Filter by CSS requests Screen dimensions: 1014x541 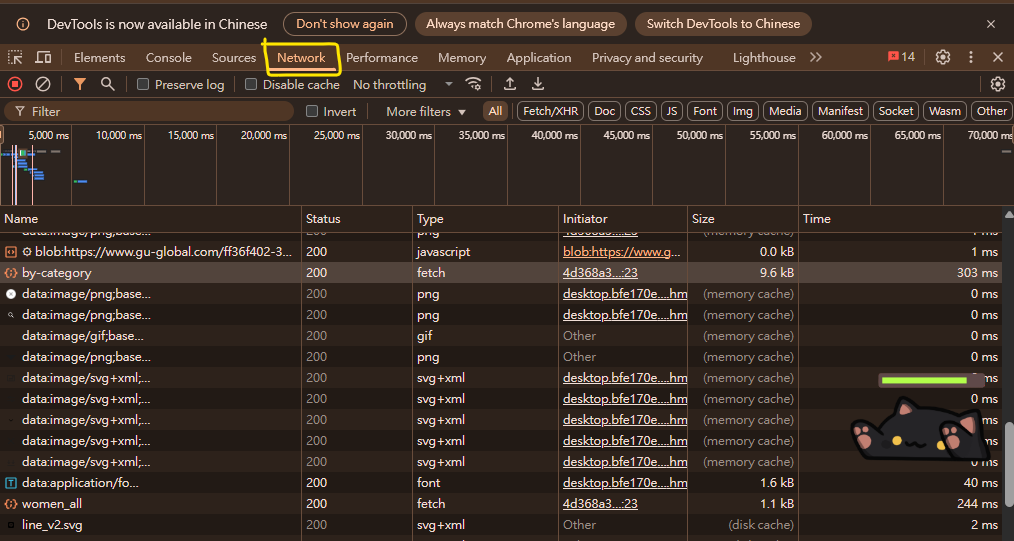coord(640,111)
